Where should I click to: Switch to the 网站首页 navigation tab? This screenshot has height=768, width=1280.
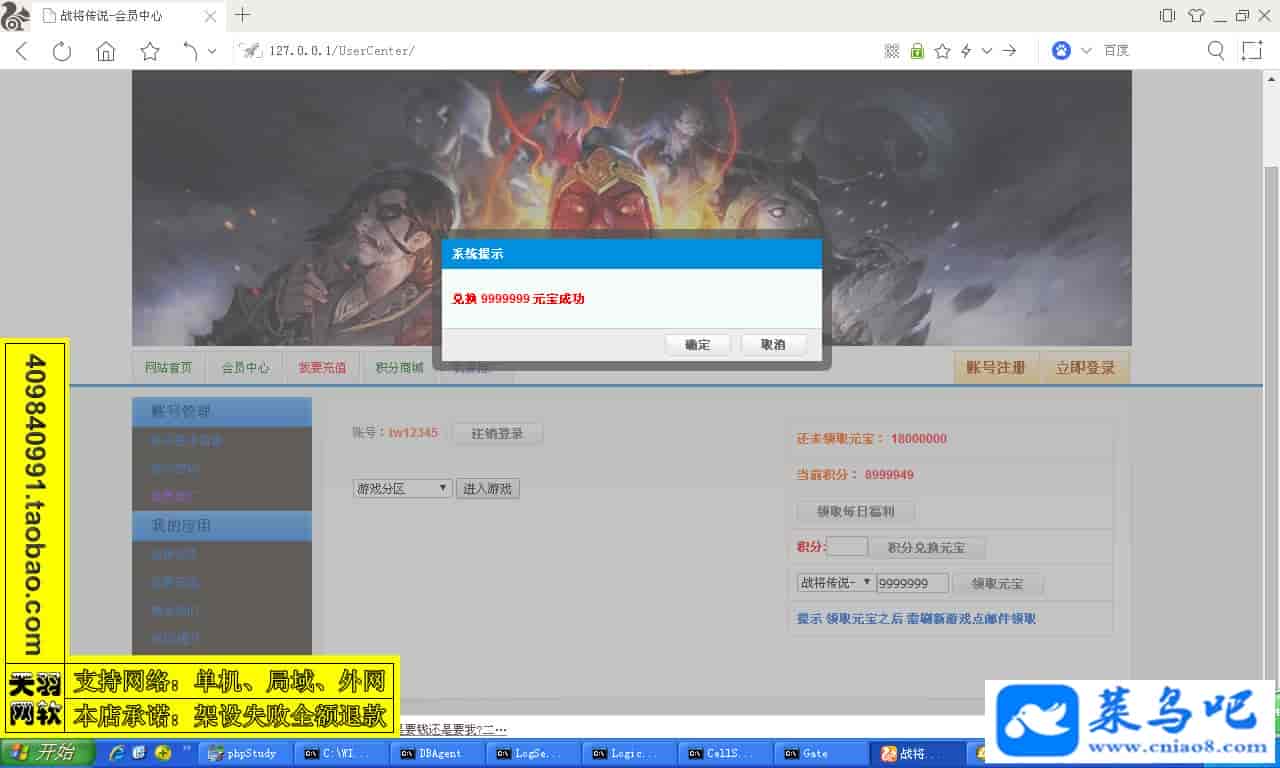[x=168, y=368]
